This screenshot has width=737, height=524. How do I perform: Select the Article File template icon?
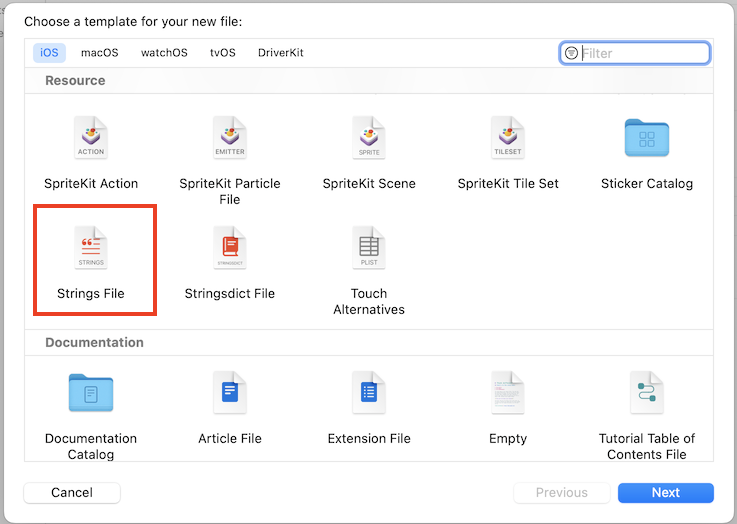pyautogui.click(x=230, y=393)
